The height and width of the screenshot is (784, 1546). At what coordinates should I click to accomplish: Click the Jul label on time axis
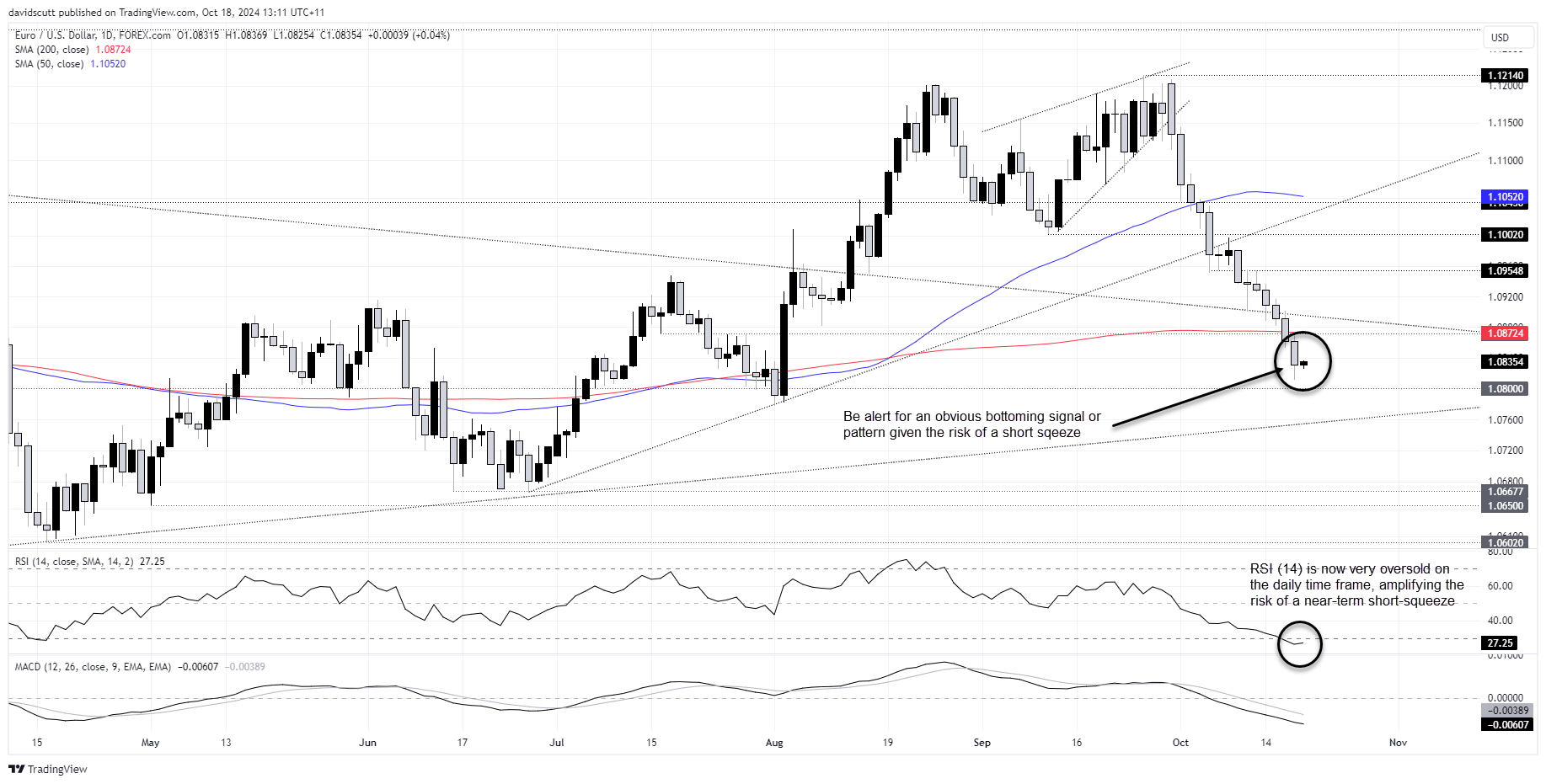556,743
